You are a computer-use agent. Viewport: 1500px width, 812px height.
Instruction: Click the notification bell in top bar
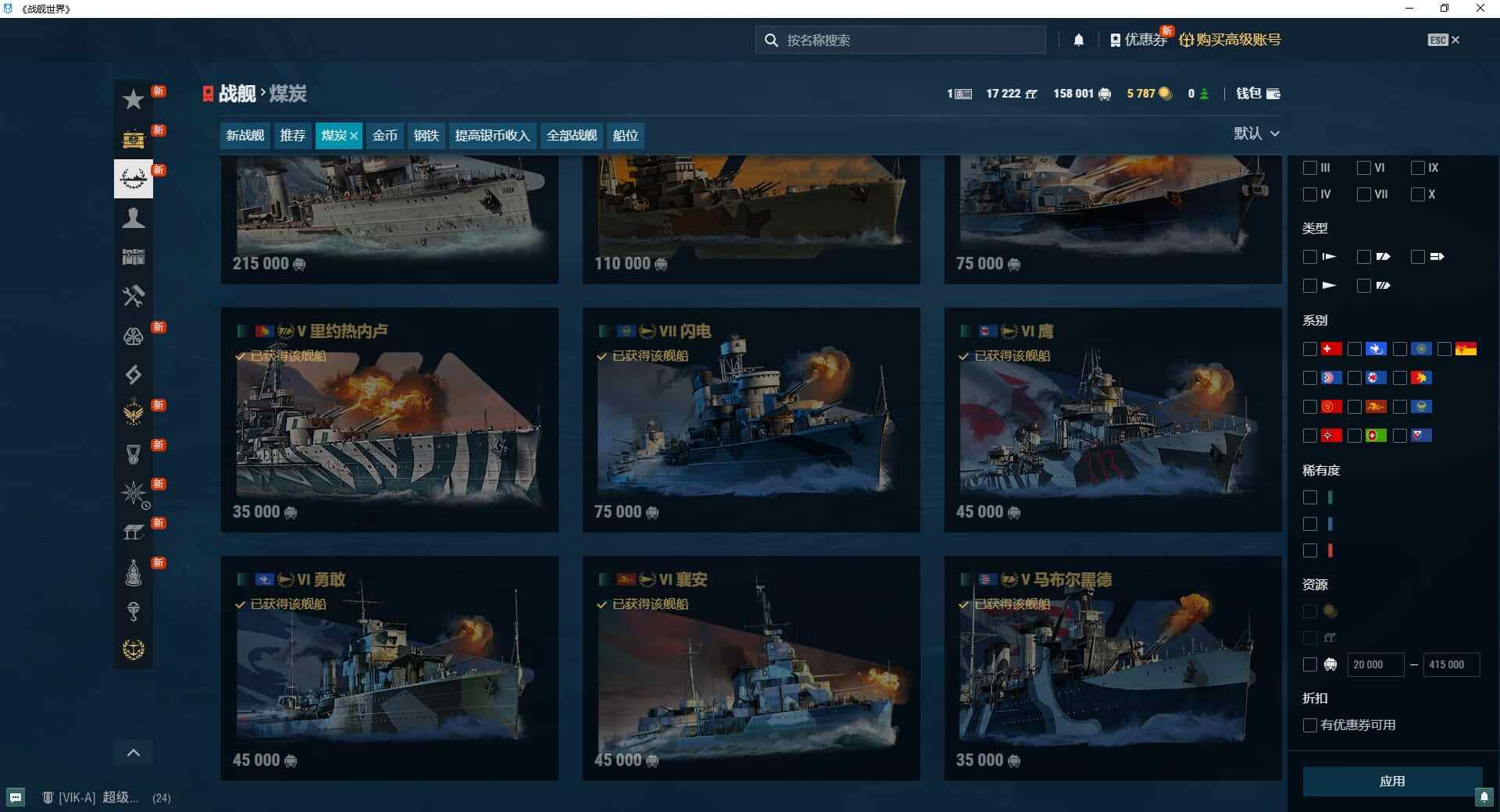(1078, 40)
